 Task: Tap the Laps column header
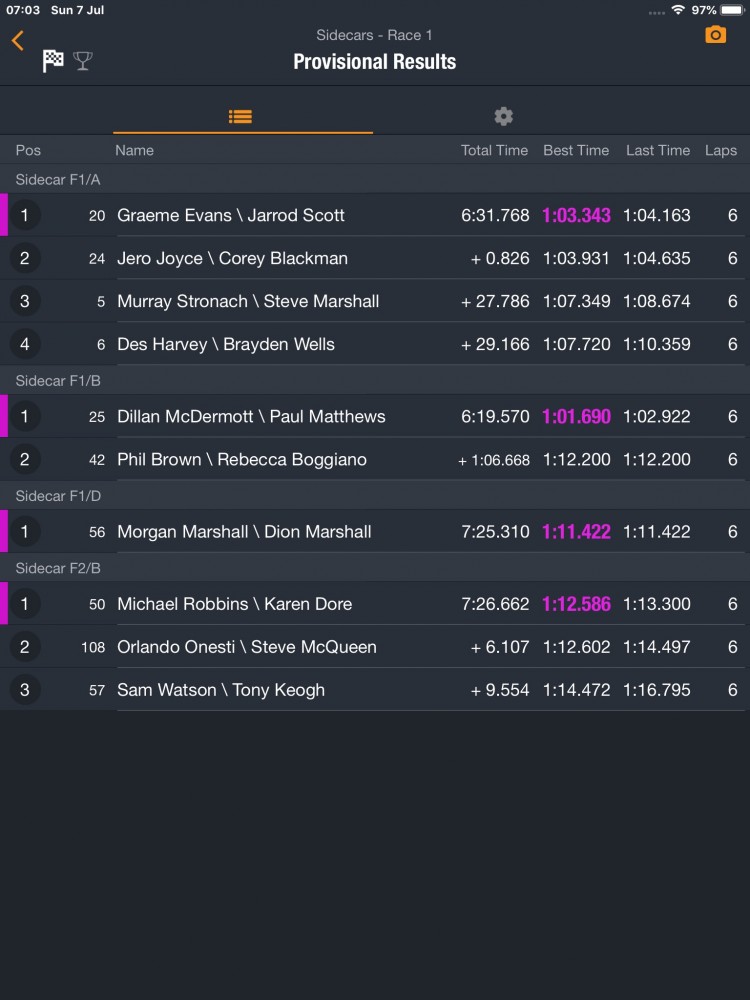pyautogui.click(x=720, y=150)
